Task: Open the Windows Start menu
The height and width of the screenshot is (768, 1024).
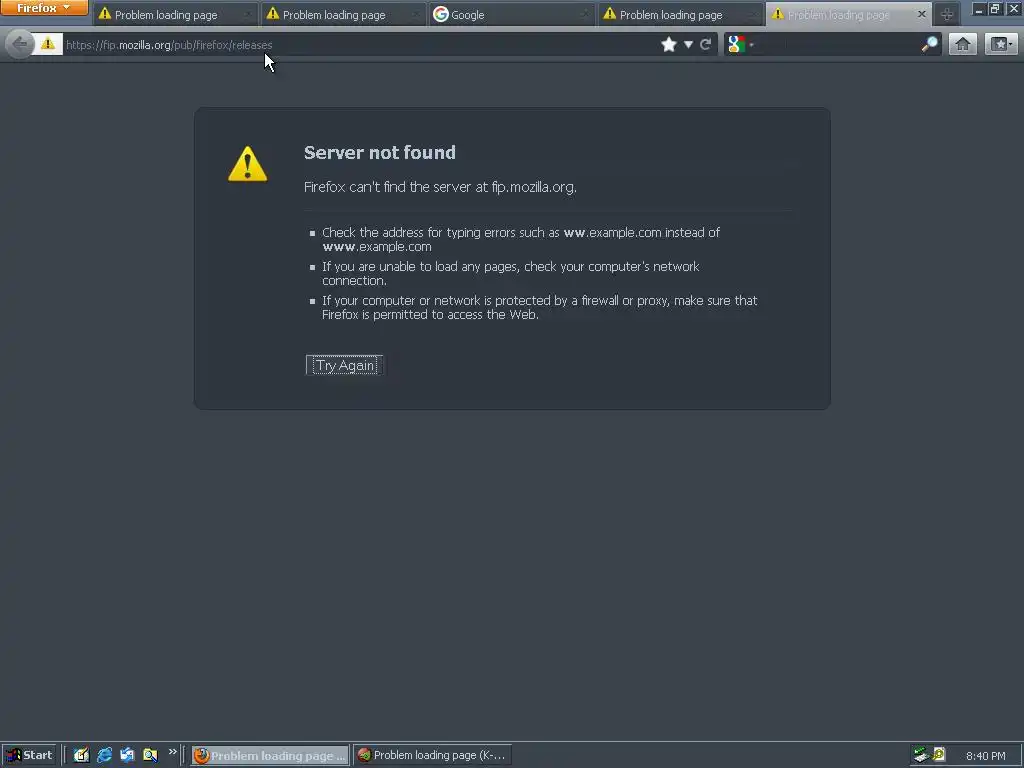Action: (29, 755)
